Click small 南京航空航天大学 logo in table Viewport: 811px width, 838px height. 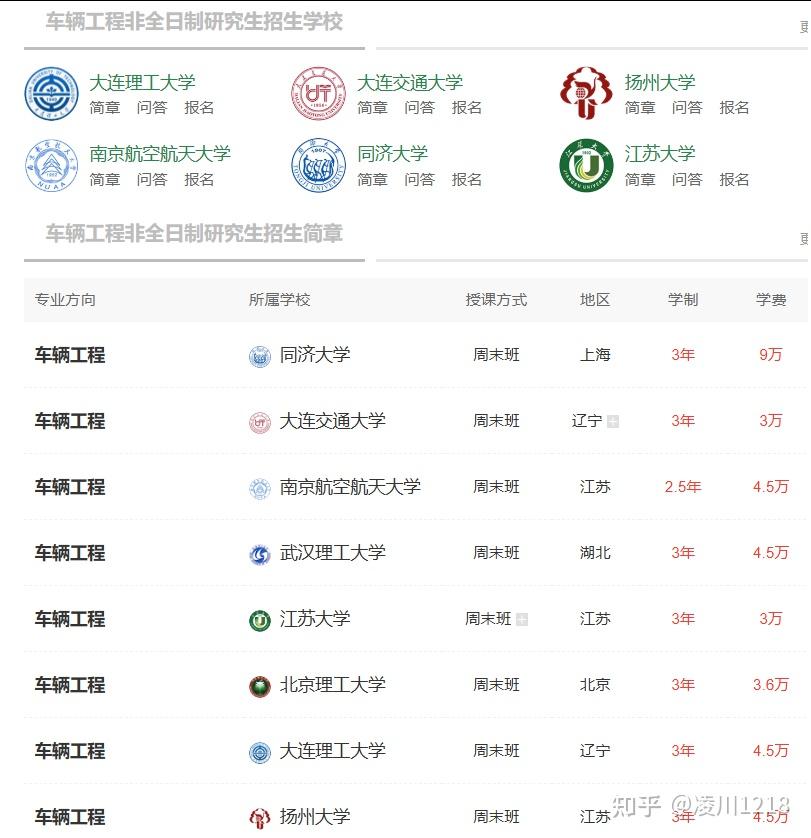tap(260, 488)
